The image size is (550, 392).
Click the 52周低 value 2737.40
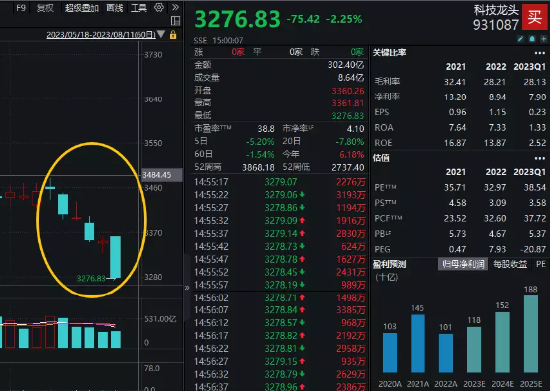pos(348,168)
